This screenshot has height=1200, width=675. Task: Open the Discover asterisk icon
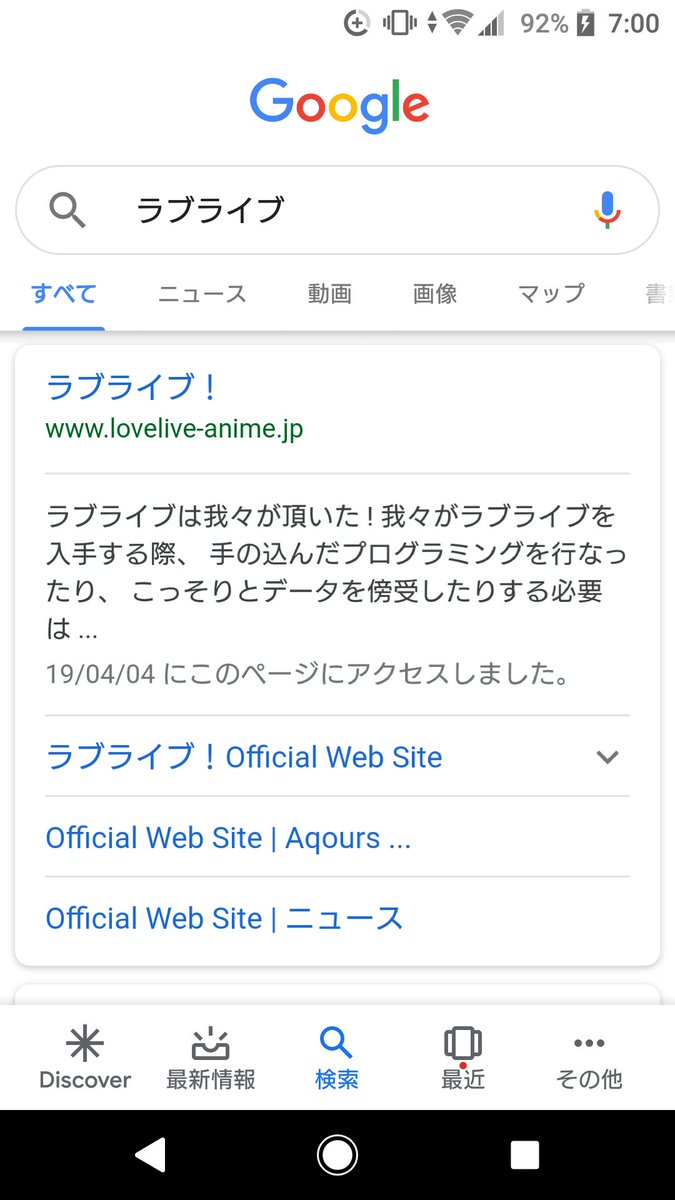coord(85,1045)
